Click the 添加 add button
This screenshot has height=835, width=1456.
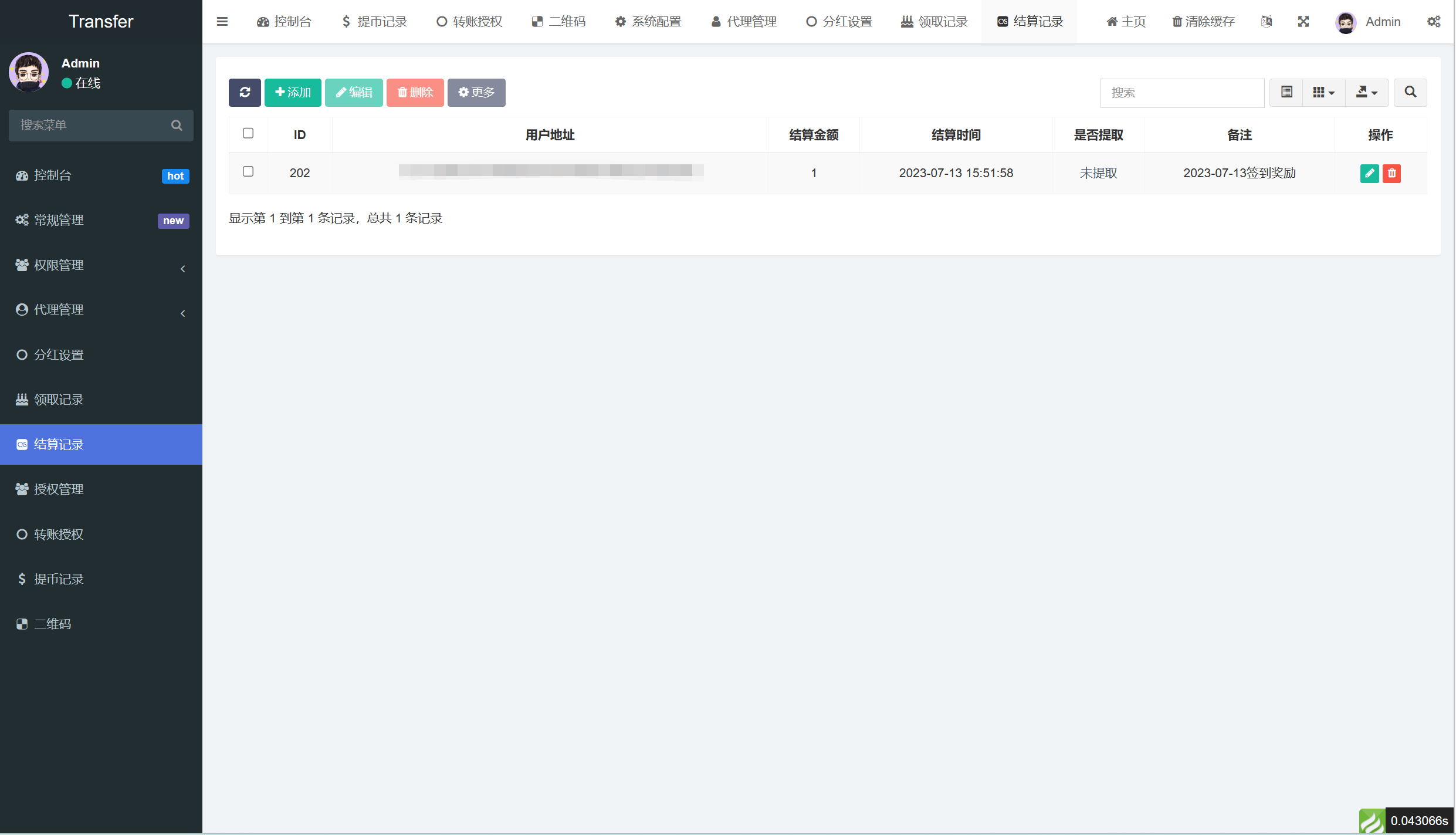tap(293, 92)
